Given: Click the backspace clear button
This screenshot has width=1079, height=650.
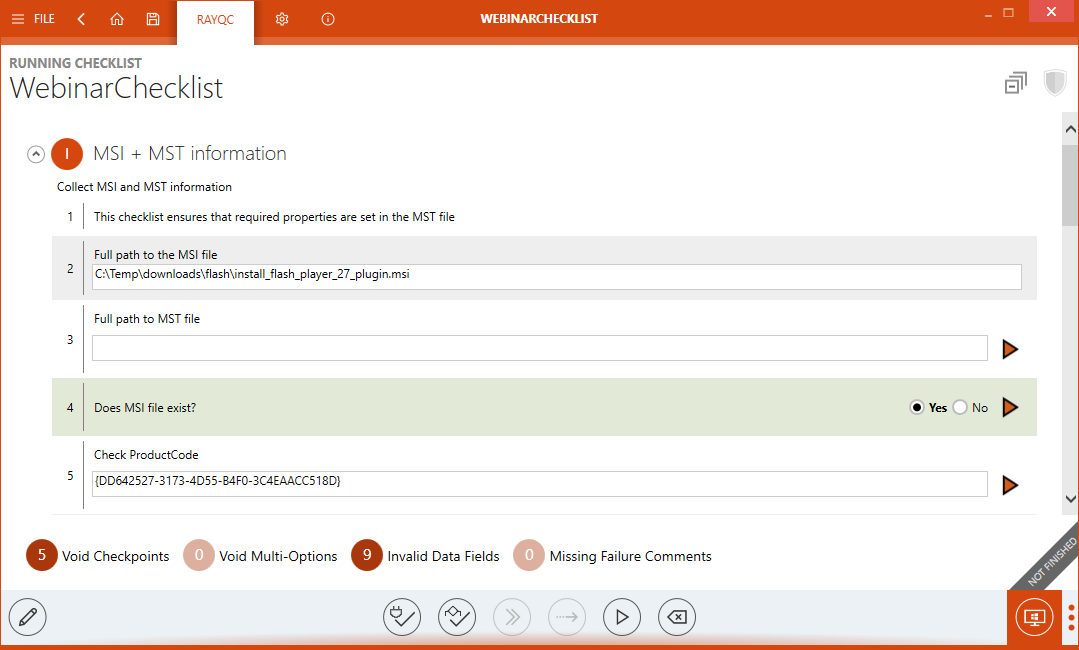Looking at the screenshot, I should pos(677,617).
